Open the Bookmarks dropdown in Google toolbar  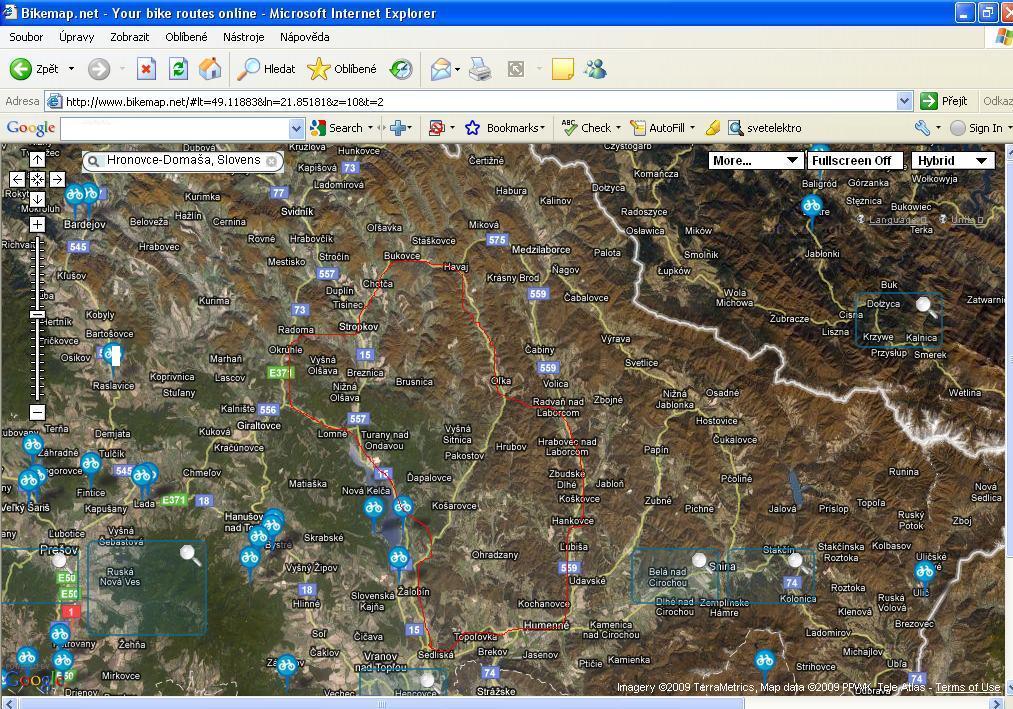(x=507, y=128)
